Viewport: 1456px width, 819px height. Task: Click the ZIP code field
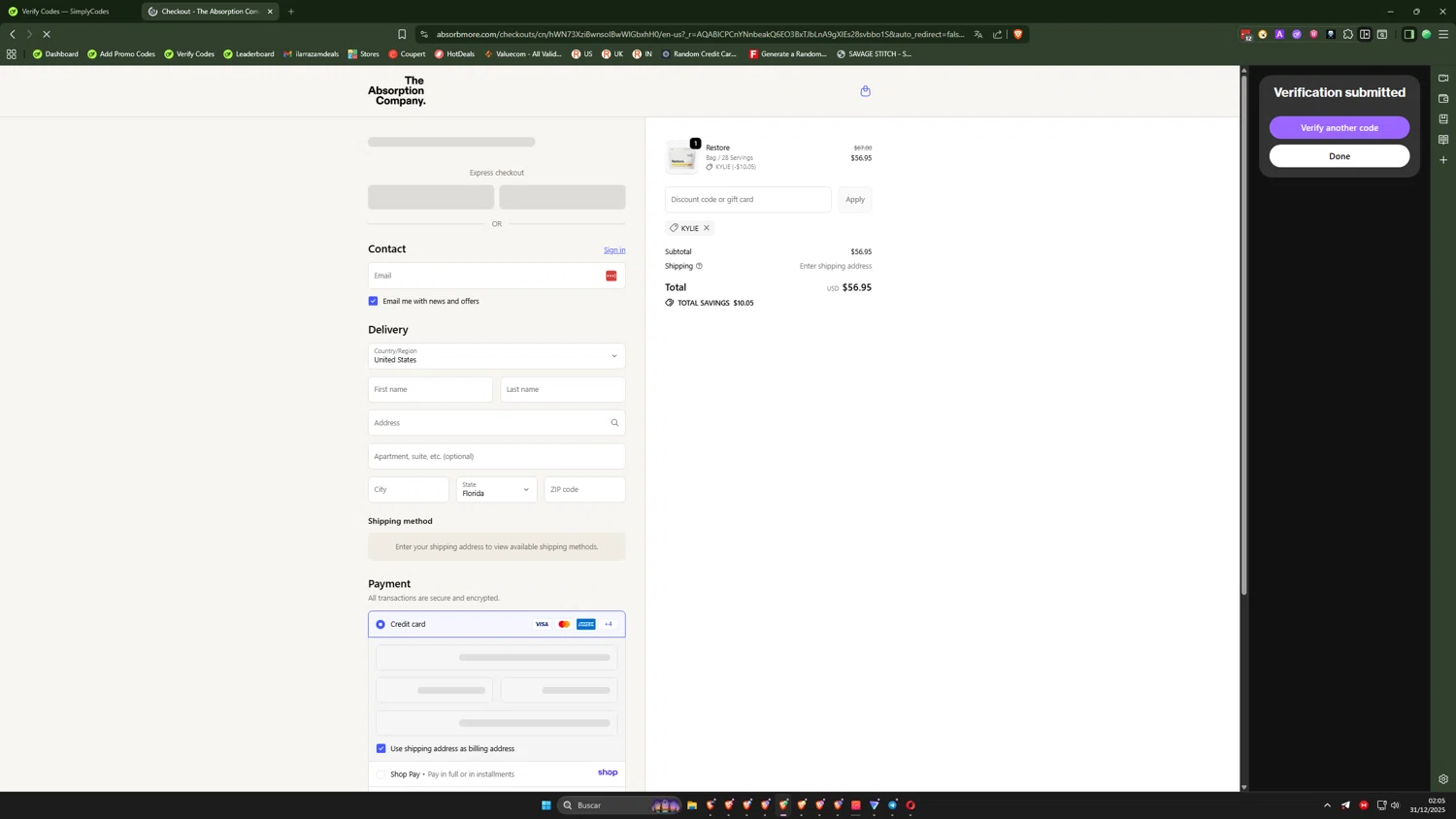point(584,489)
